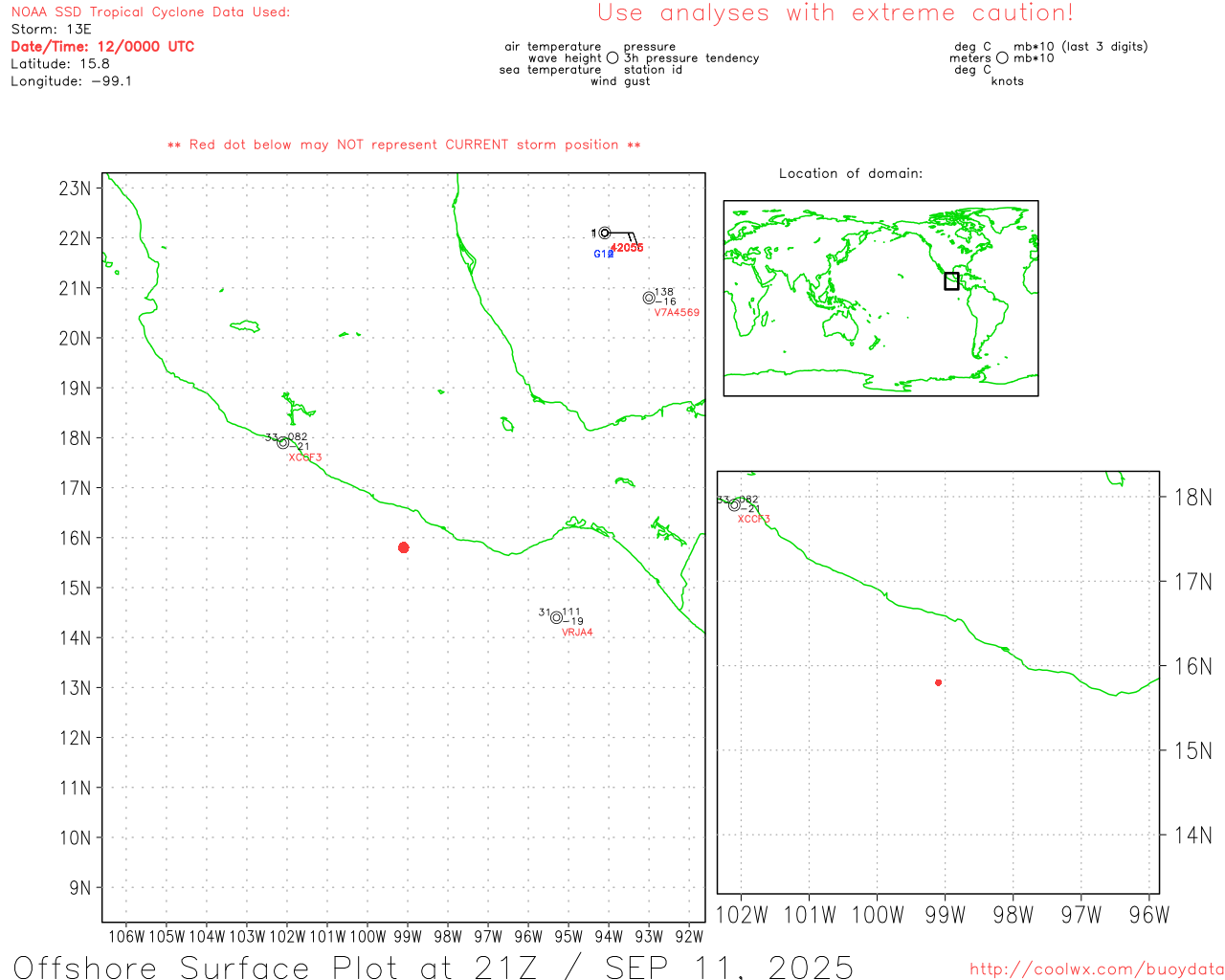The width and height of the screenshot is (1225, 980).
Task: Click the 'Latitude: 15.8' line
Action: 60,64
